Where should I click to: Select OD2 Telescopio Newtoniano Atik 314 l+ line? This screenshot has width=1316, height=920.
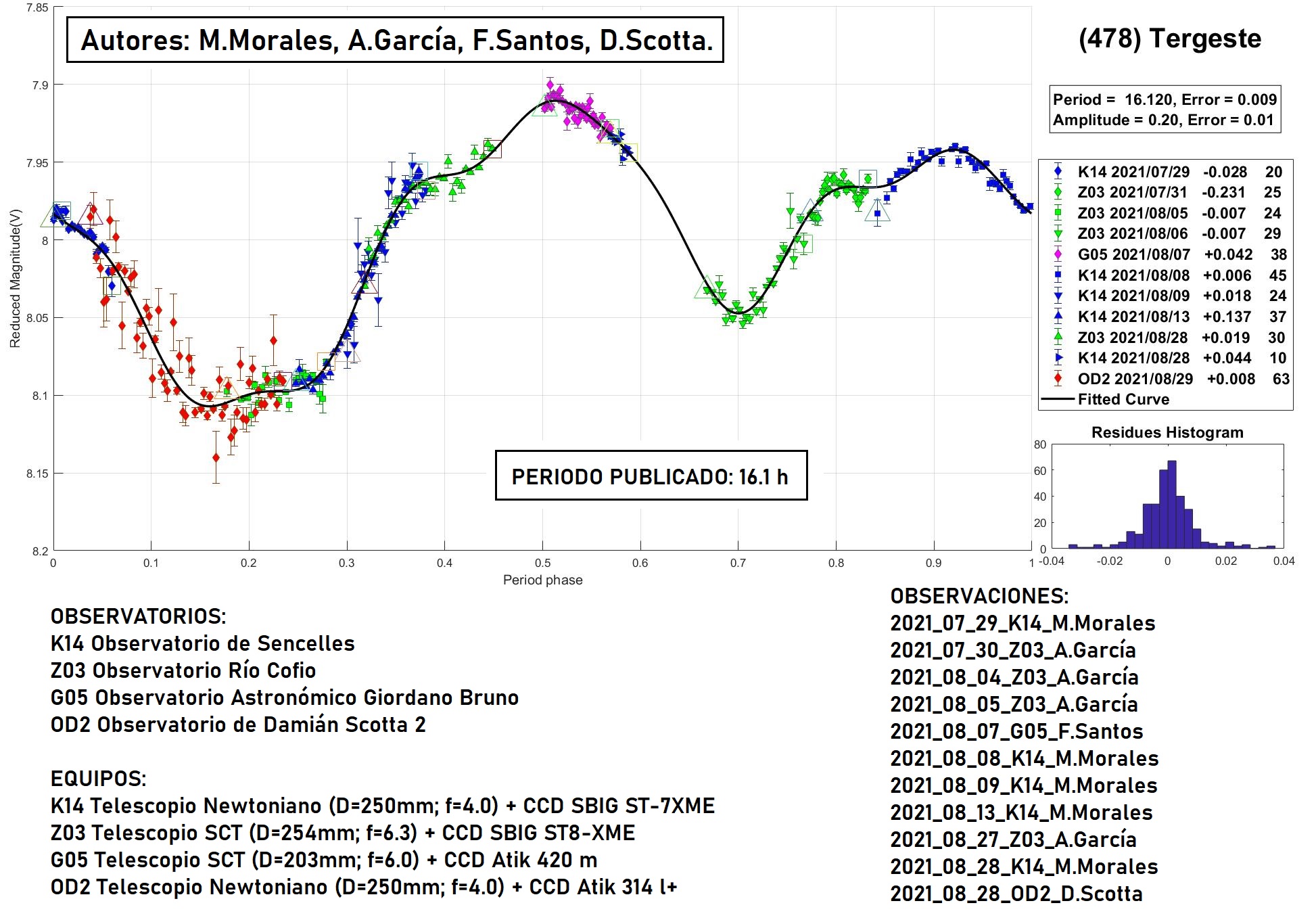coord(364,887)
